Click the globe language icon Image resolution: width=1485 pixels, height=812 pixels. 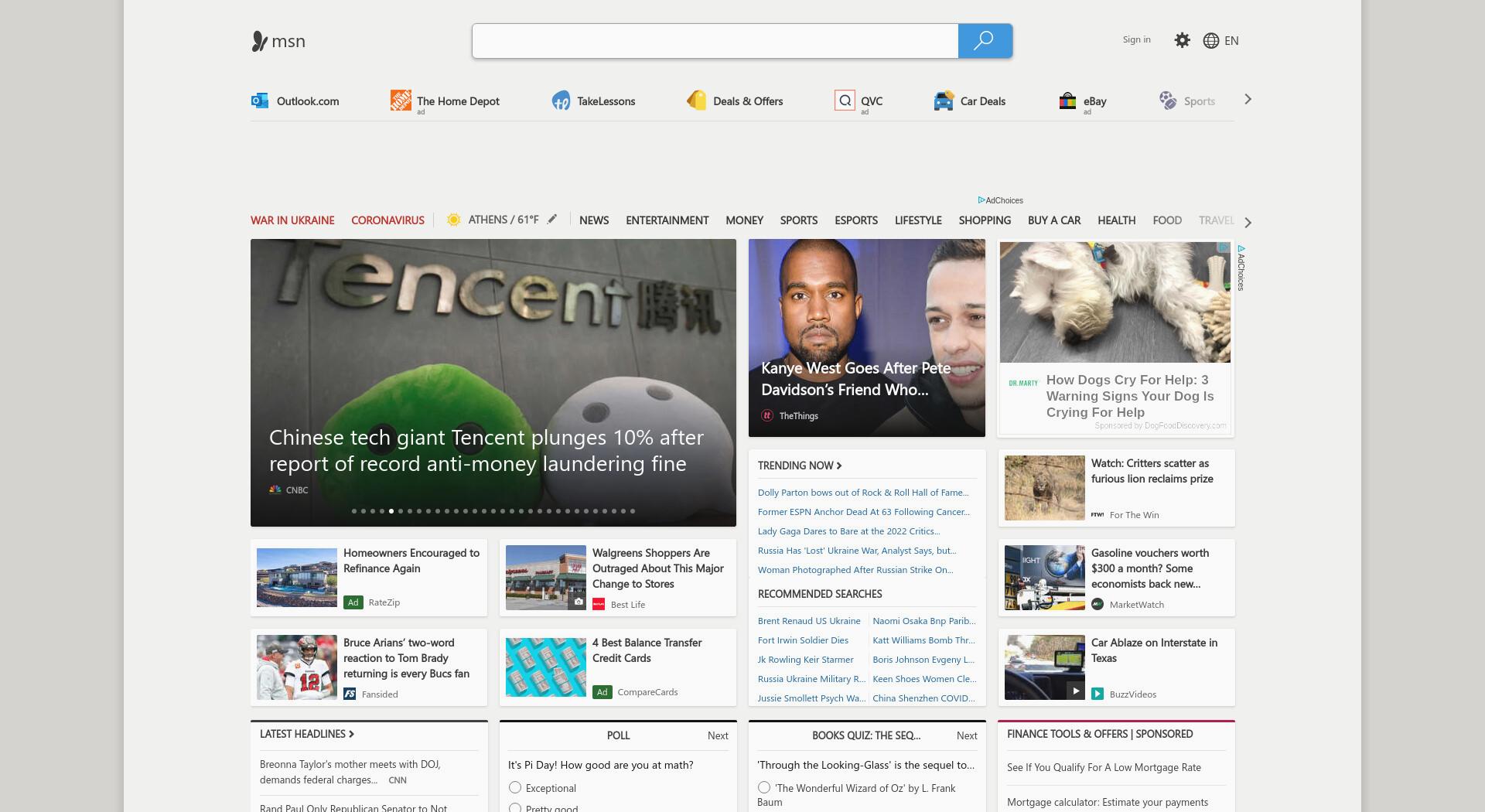pos(1211,41)
